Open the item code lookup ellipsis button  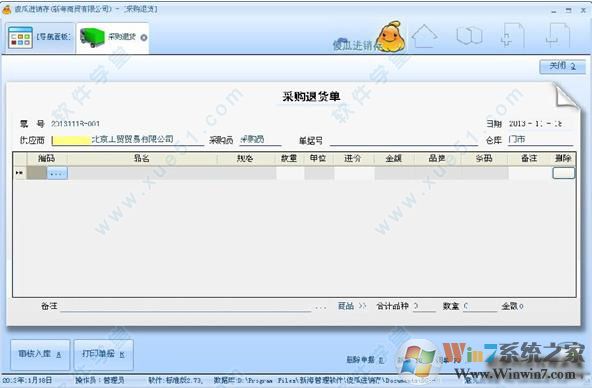(57, 173)
